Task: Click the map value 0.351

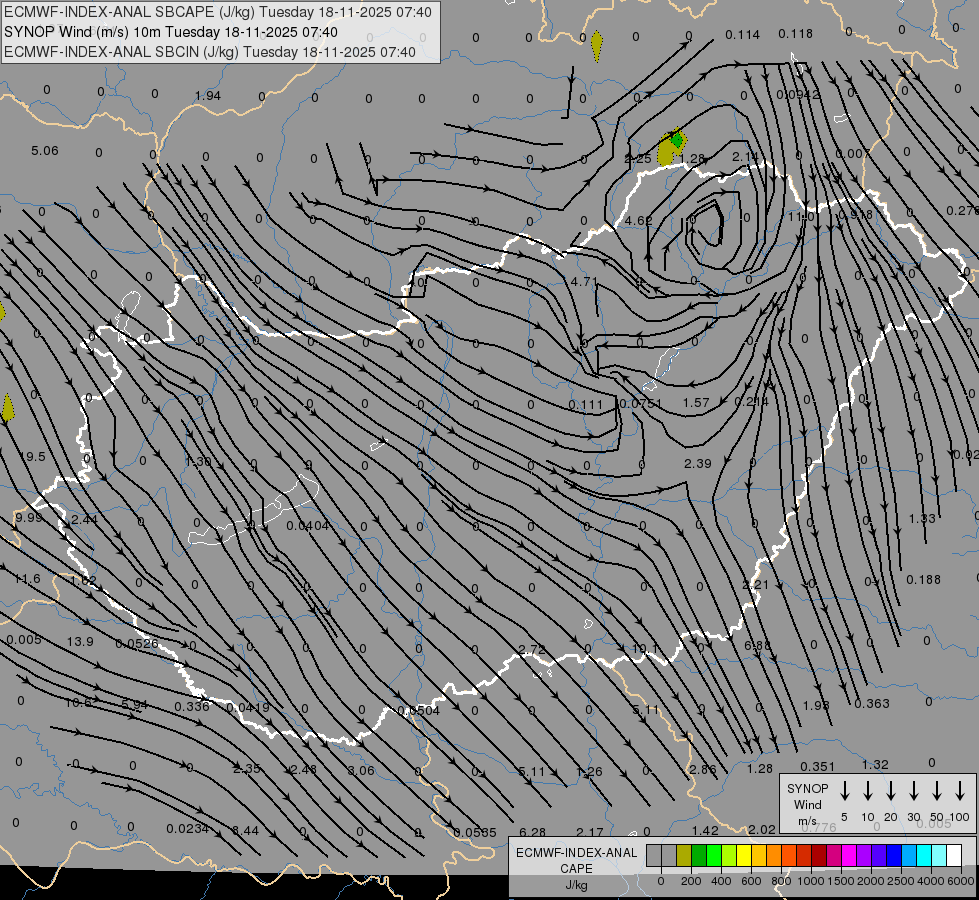Action: (817, 766)
